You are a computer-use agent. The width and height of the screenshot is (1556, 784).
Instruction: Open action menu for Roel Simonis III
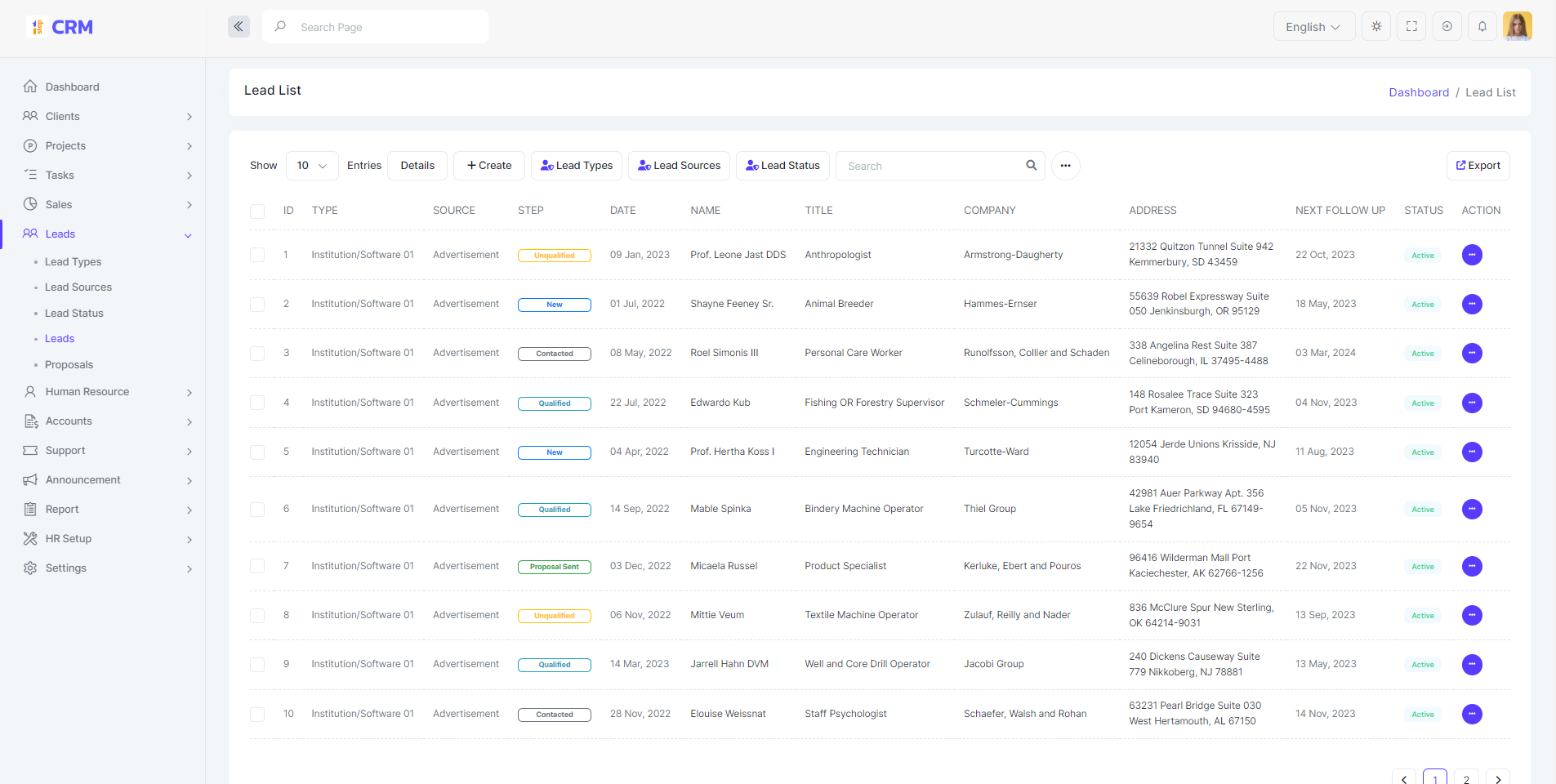coord(1472,353)
